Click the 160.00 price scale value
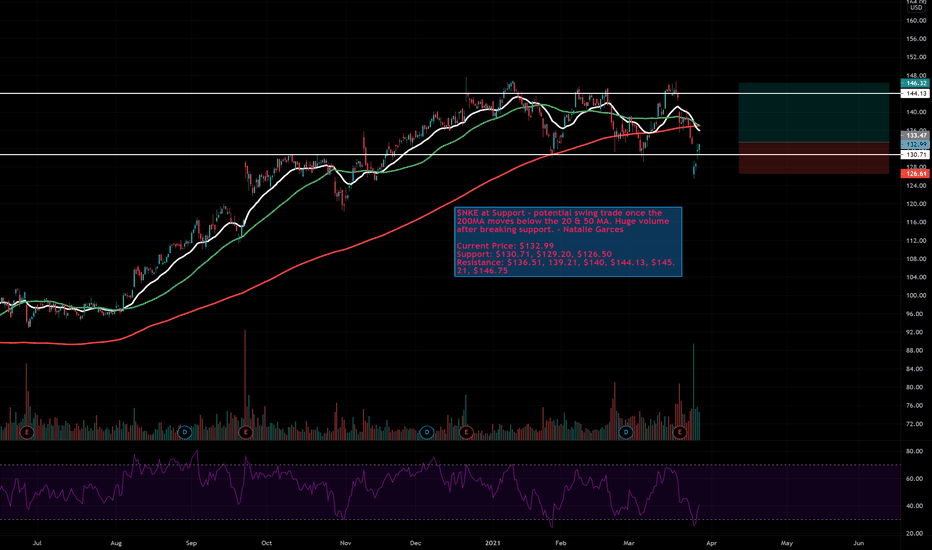This screenshot has width=932, height=550. 916,20
